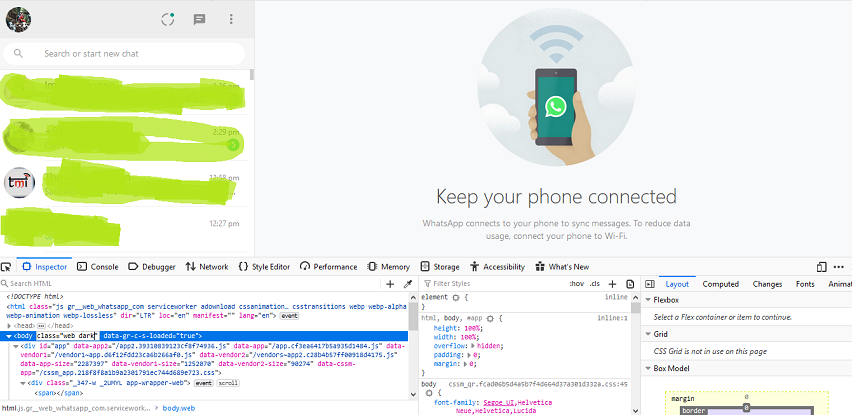Expand the overflow hidden shorthand
Image resolution: width=852 pixels, height=415 pixels.
(472, 346)
